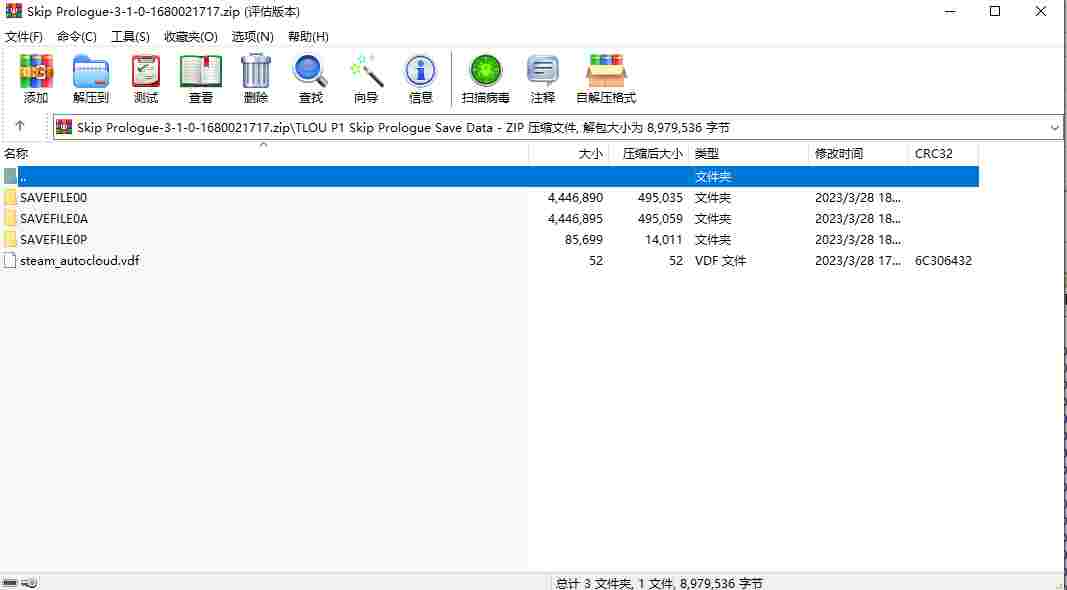
Task: Click packed size 495,035
Action: pos(660,198)
